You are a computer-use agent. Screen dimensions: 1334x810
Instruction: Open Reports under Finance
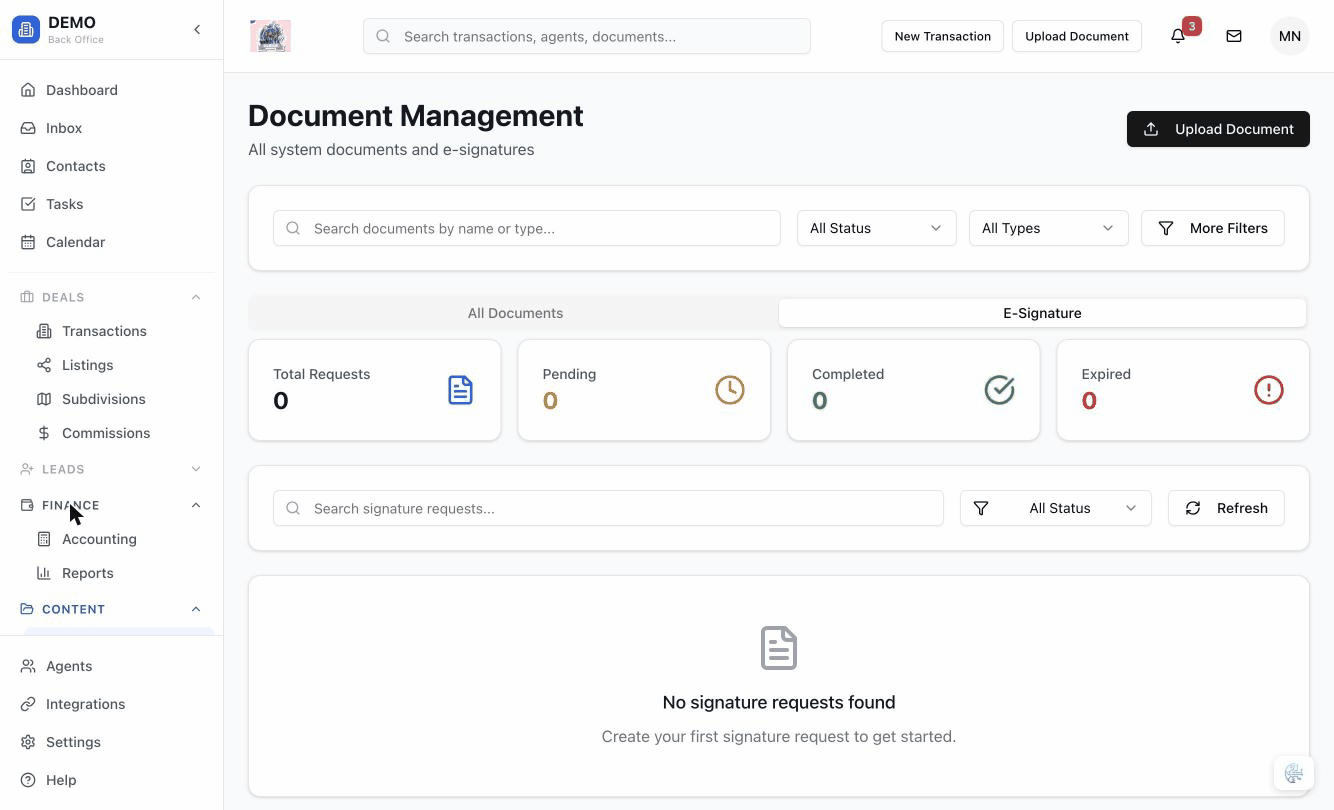pos(119,573)
